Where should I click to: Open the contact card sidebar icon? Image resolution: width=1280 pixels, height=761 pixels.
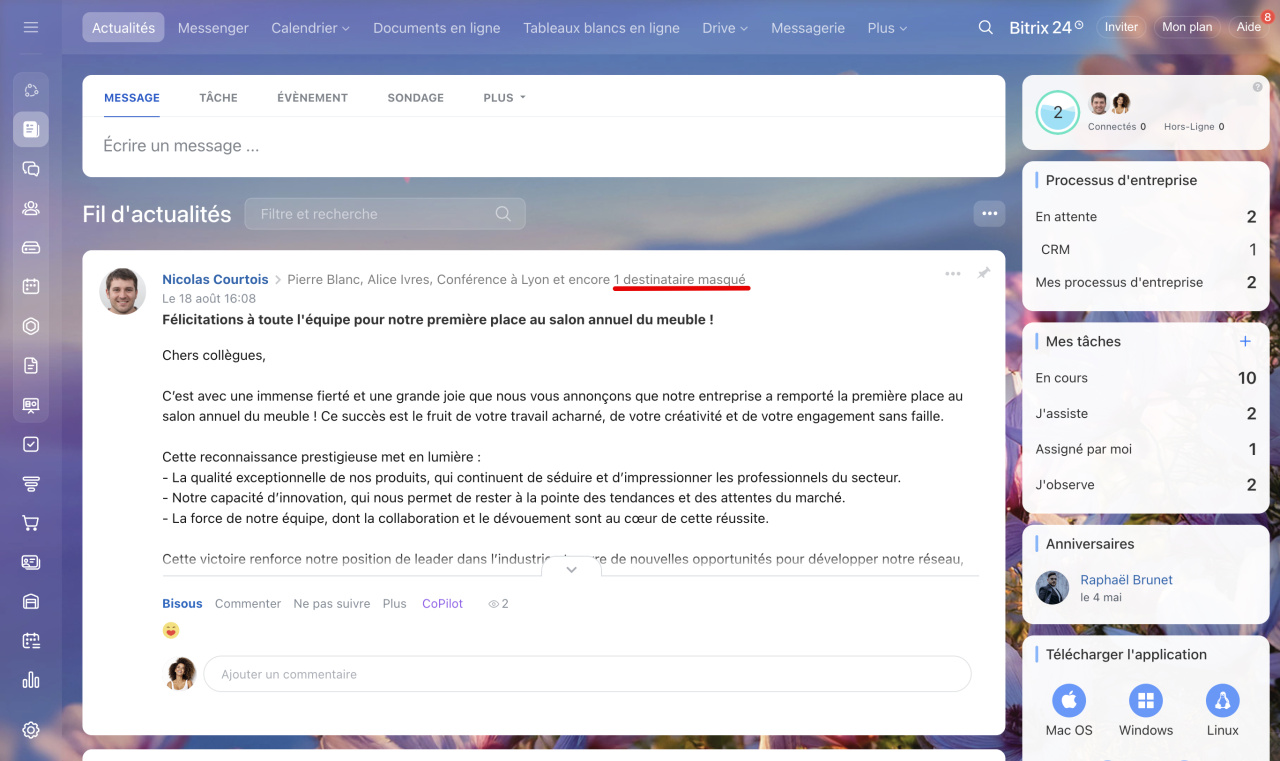(31, 562)
